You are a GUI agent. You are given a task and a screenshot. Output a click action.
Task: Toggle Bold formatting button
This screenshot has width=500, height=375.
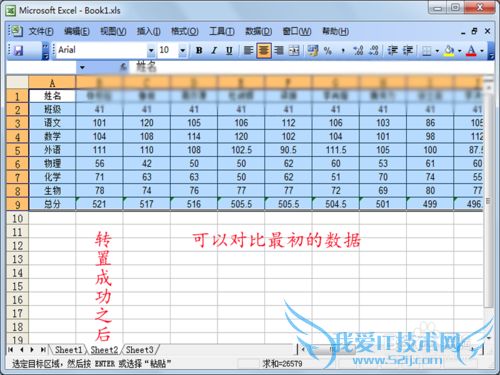pos(199,51)
